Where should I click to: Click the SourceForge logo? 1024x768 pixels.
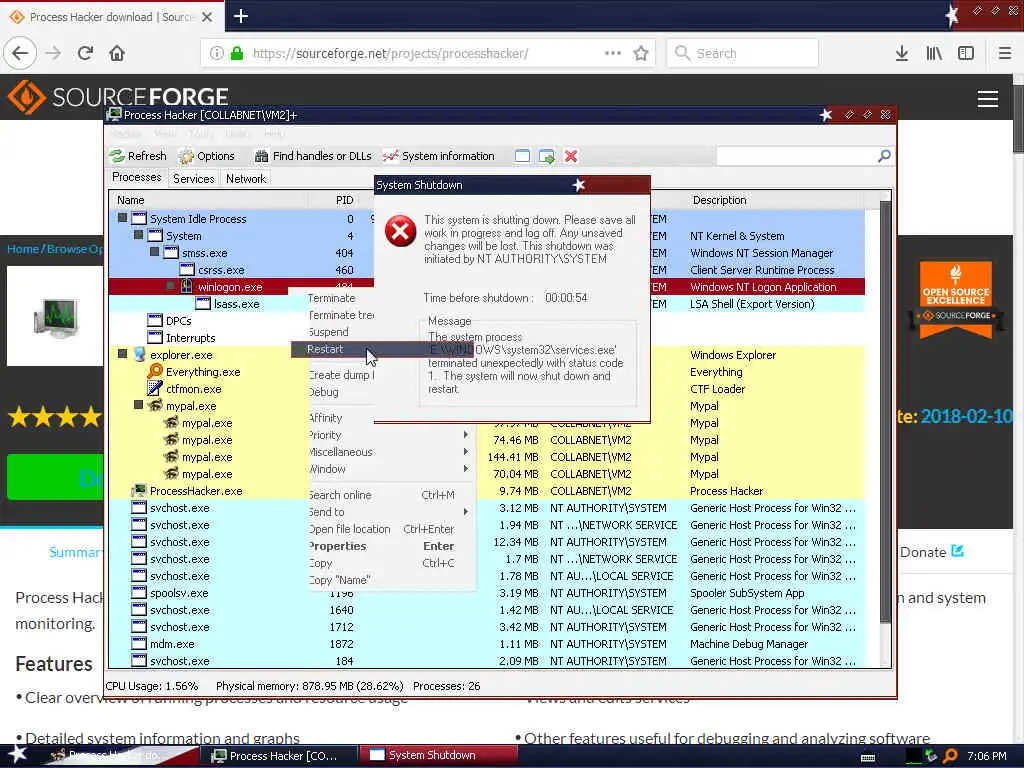click(x=118, y=97)
